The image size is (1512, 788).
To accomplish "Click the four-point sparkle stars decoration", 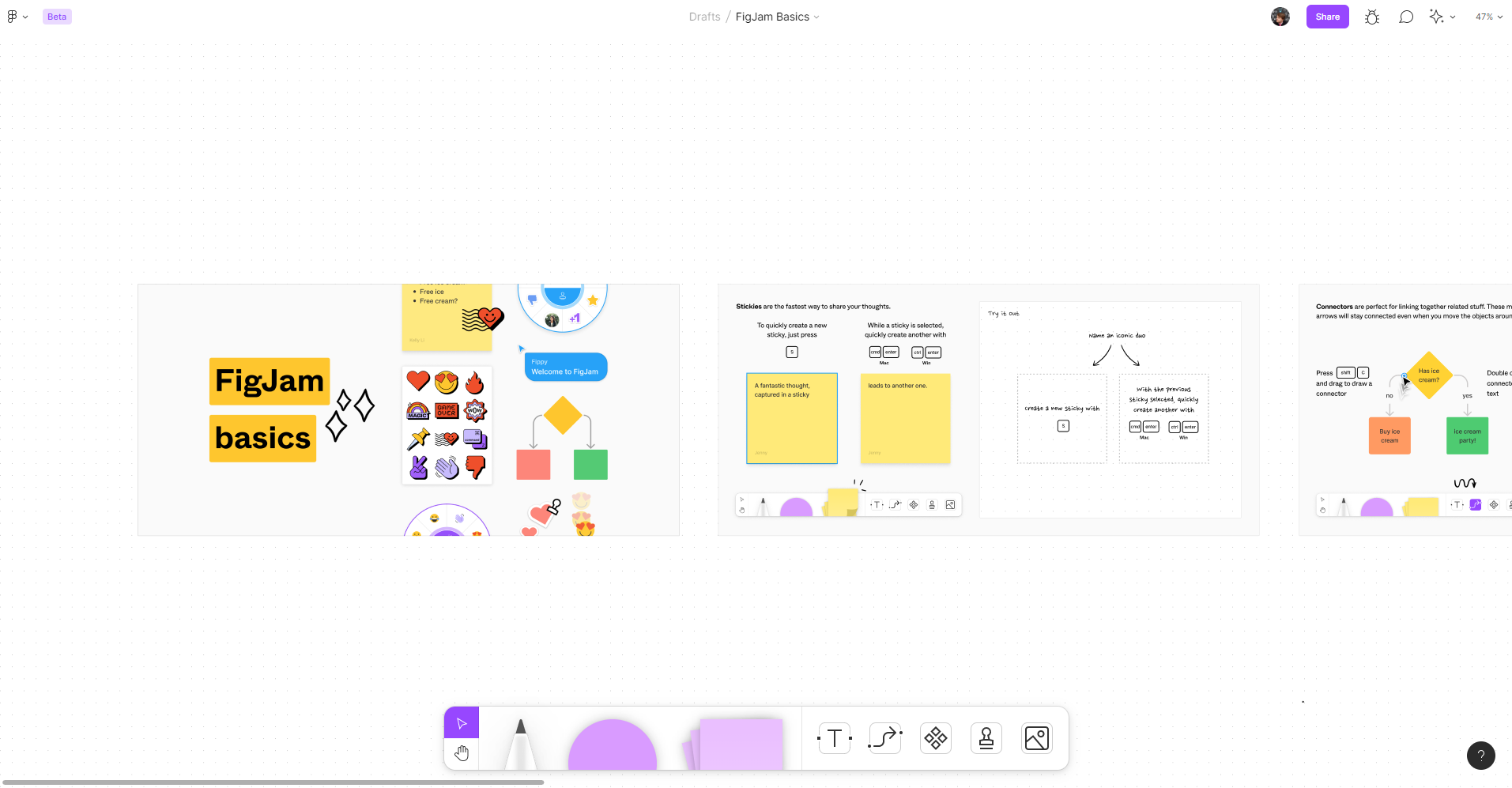I will point(350,415).
